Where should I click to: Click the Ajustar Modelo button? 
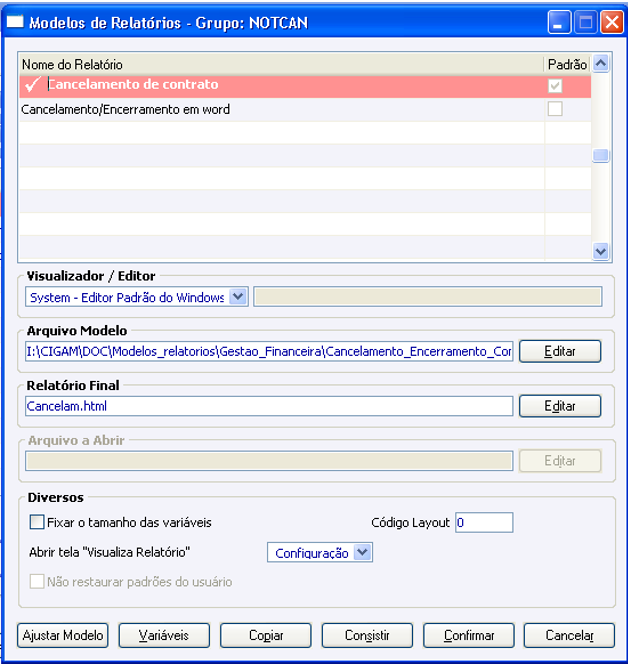click(63, 636)
